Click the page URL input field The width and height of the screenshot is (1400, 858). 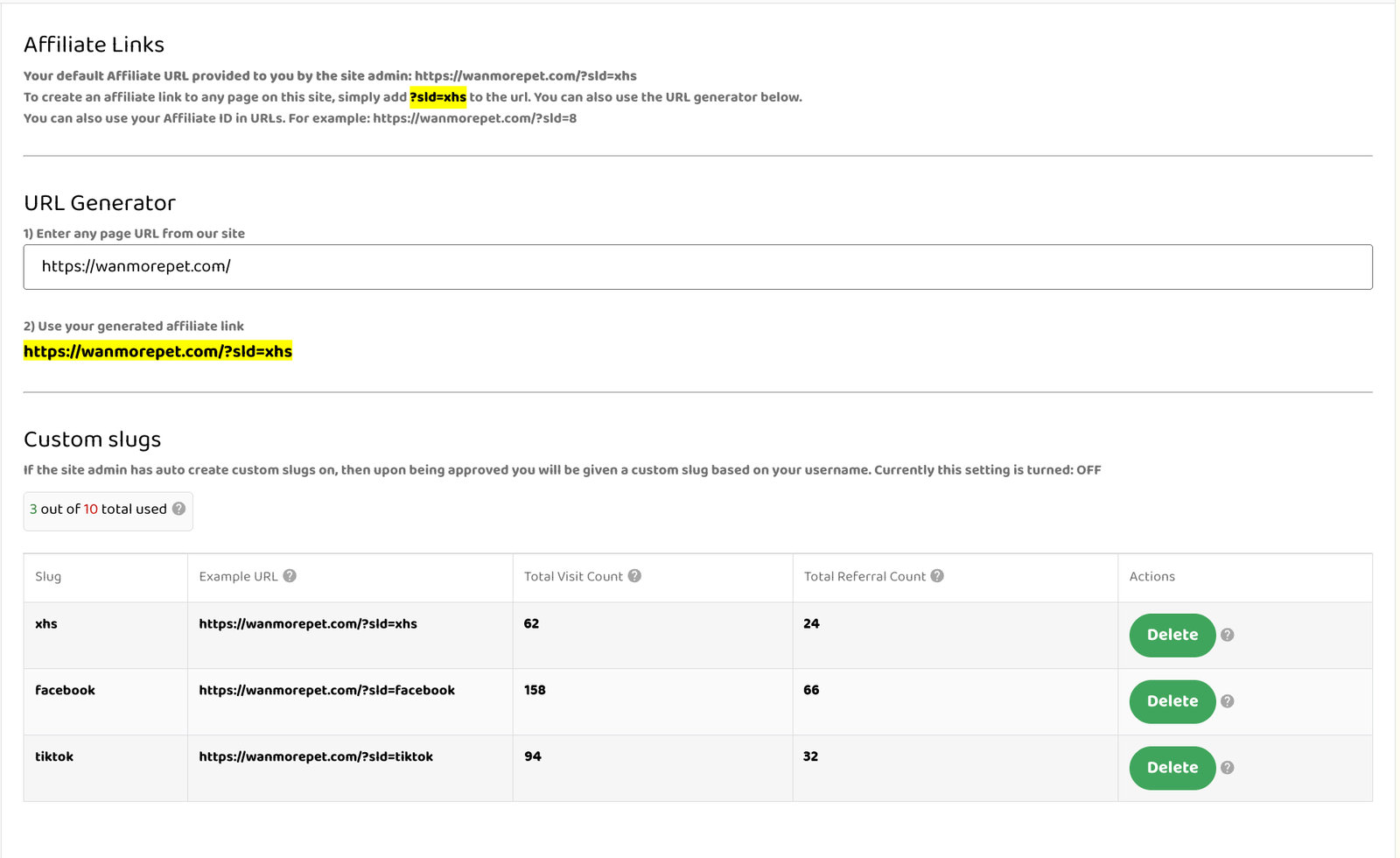697,267
